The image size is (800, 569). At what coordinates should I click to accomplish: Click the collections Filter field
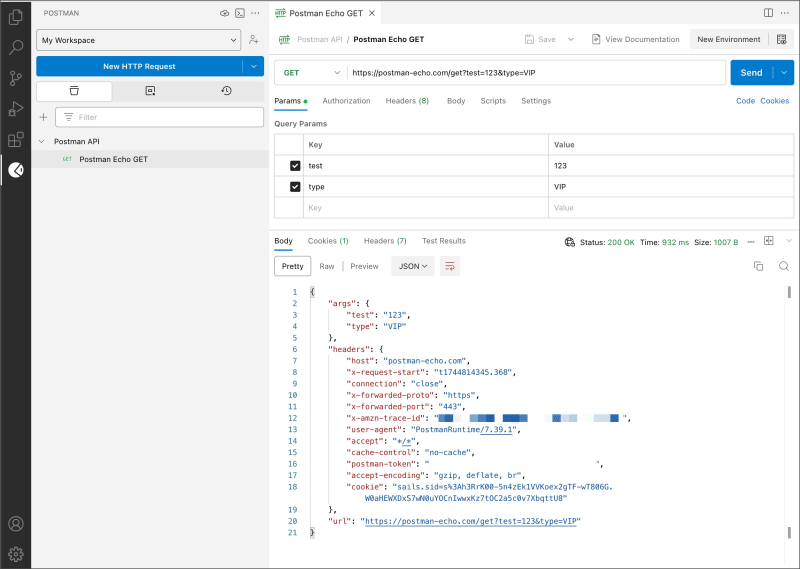(x=159, y=117)
